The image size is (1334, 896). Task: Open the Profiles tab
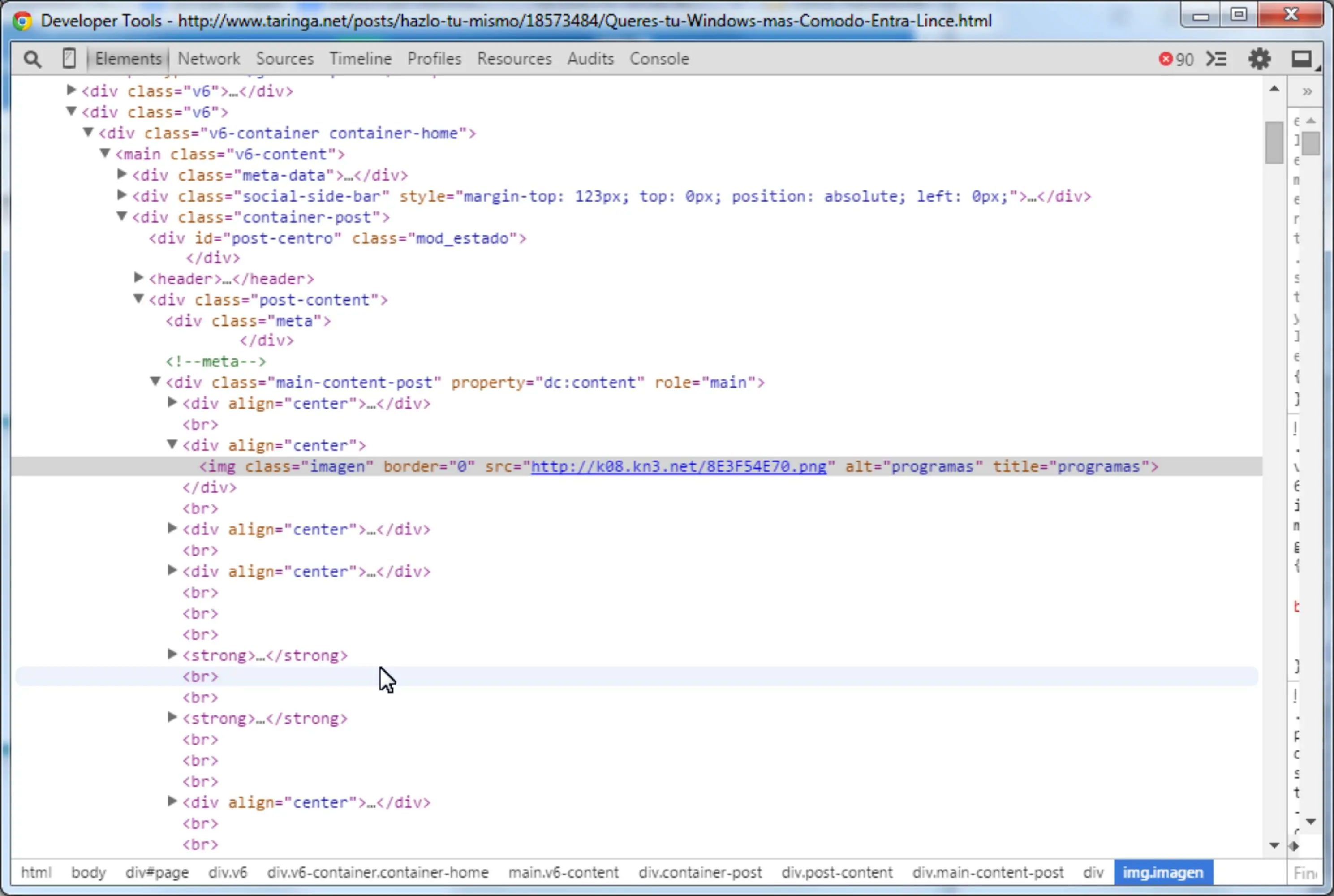[x=434, y=59]
